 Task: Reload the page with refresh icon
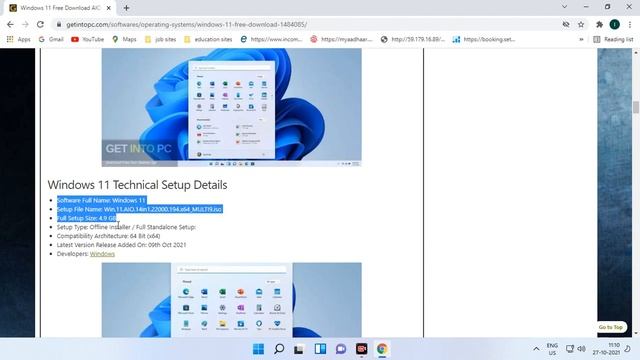(x=40, y=24)
